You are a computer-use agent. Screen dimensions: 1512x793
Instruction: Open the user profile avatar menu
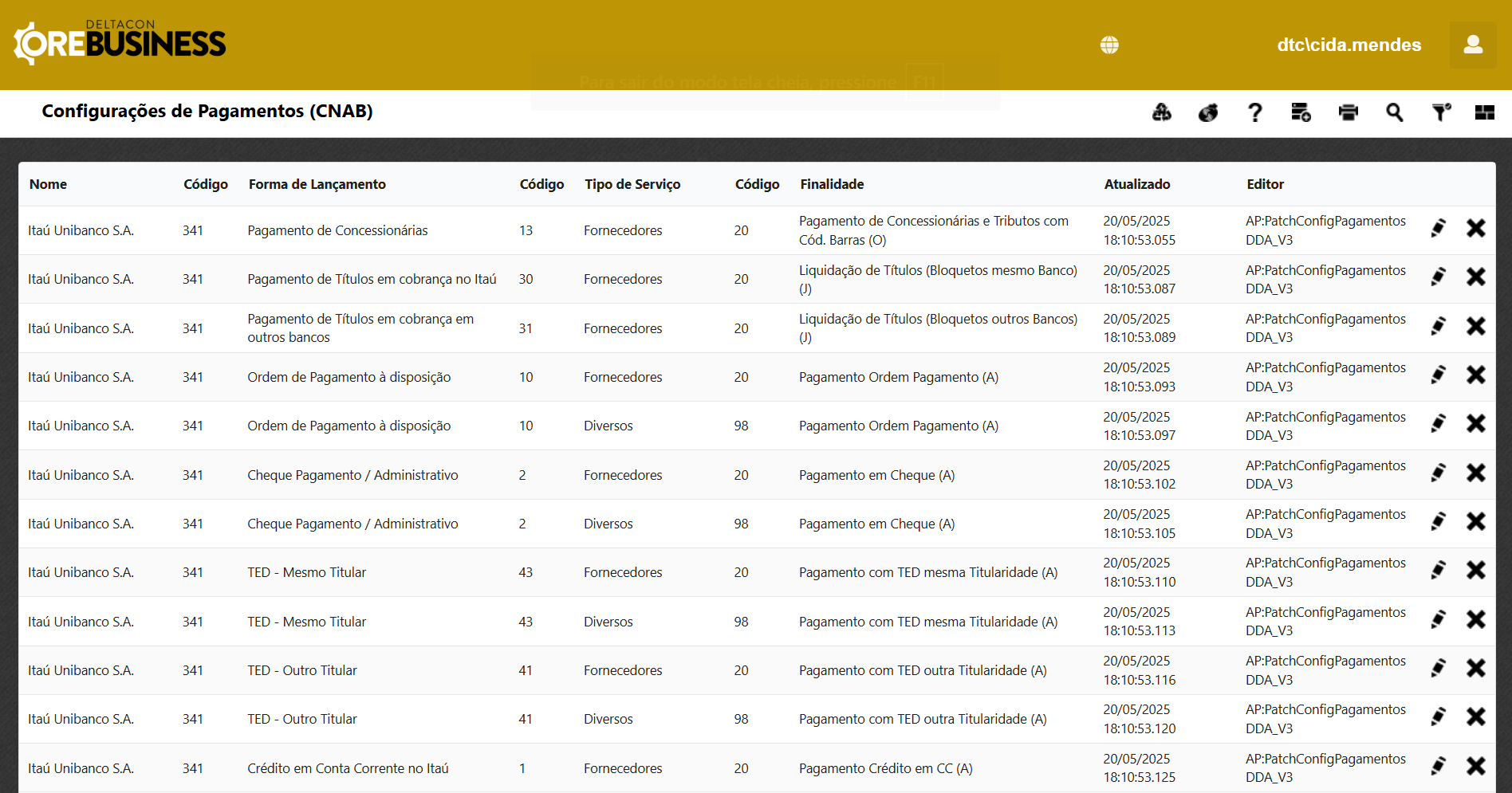[x=1472, y=45]
